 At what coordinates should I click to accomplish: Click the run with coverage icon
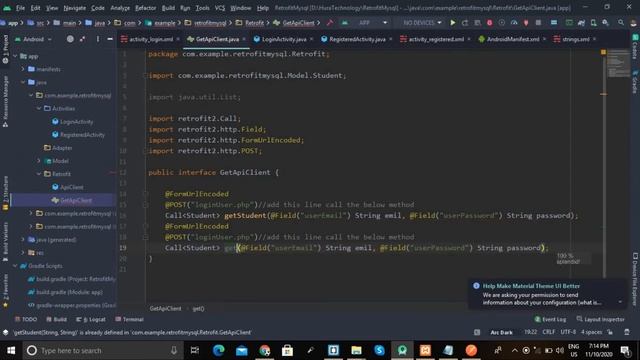click(x=502, y=23)
